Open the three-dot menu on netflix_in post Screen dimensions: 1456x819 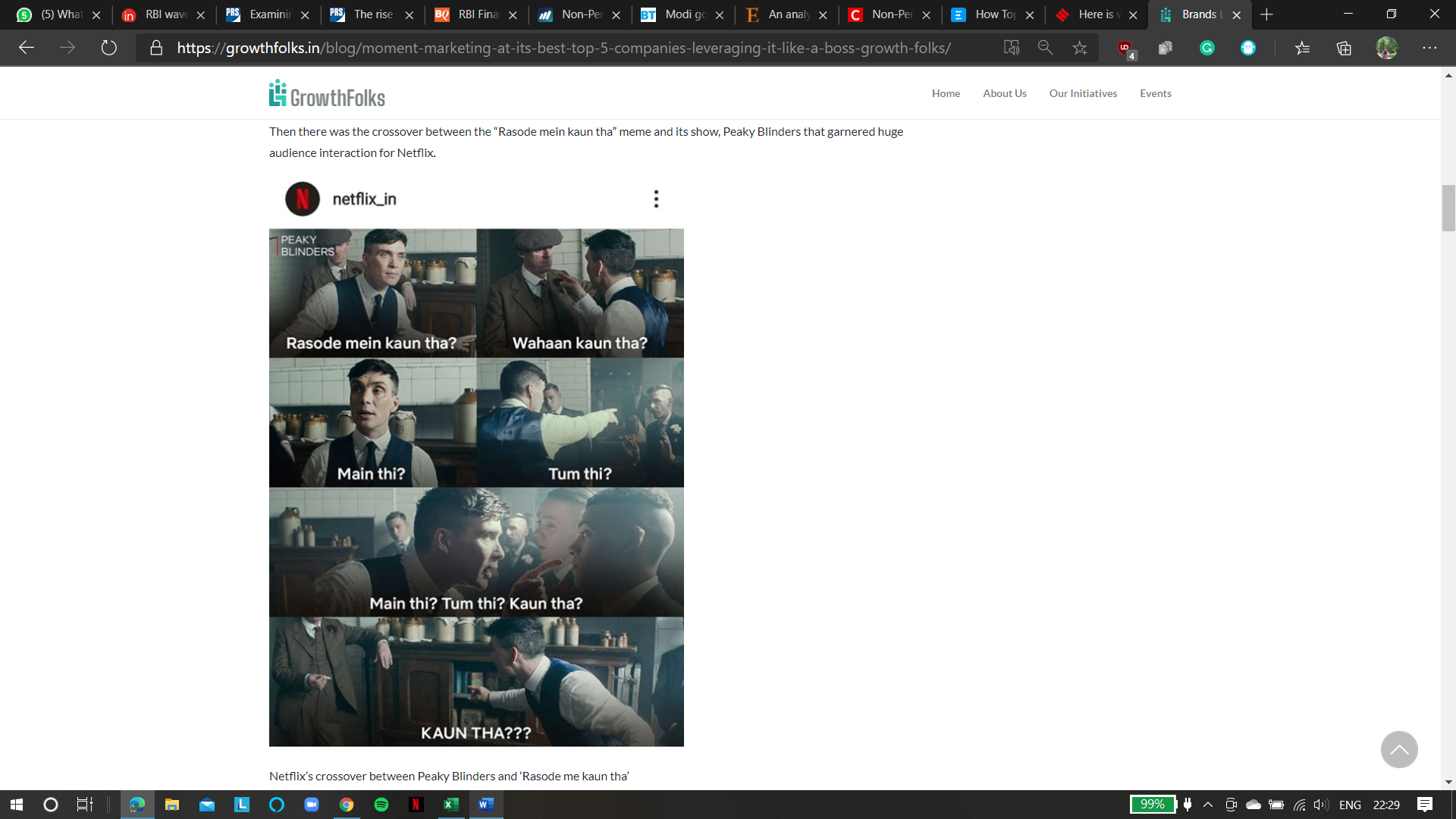click(656, 199)
